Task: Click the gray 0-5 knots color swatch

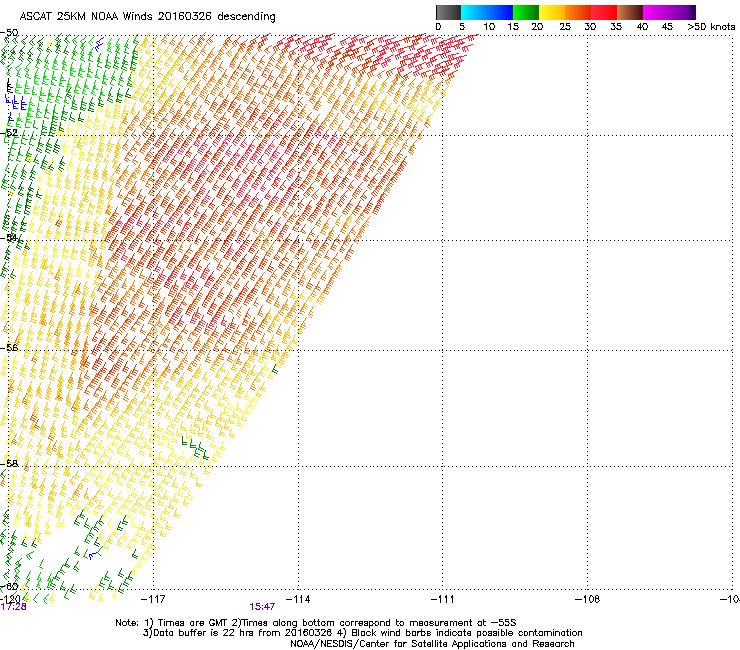Action: tap(448, 12)
